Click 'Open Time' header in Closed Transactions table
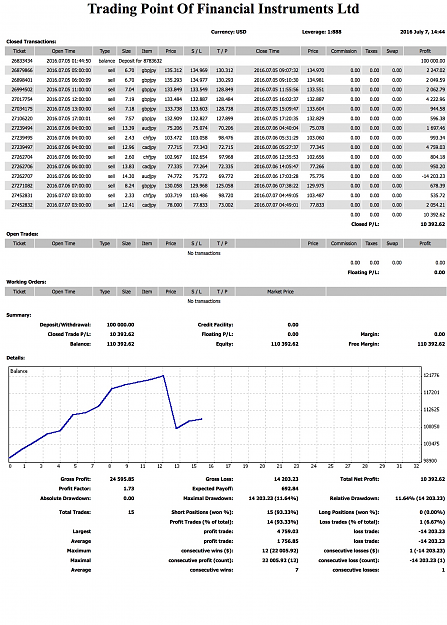Image resolution: width=447 pixels, height=625 pixels. pos(63,51)
